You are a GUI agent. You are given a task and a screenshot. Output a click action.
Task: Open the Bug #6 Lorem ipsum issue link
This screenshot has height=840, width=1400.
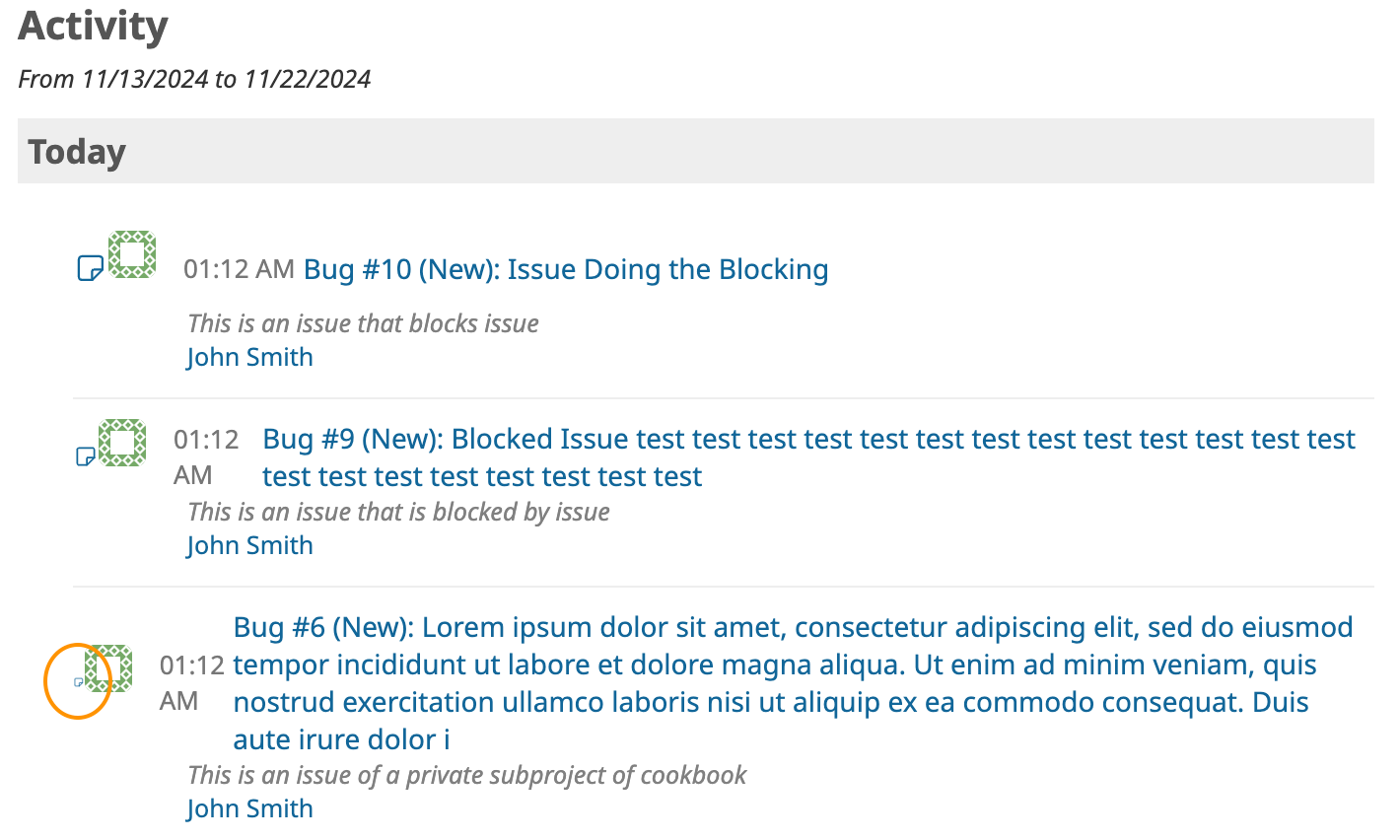click(794, 683)
